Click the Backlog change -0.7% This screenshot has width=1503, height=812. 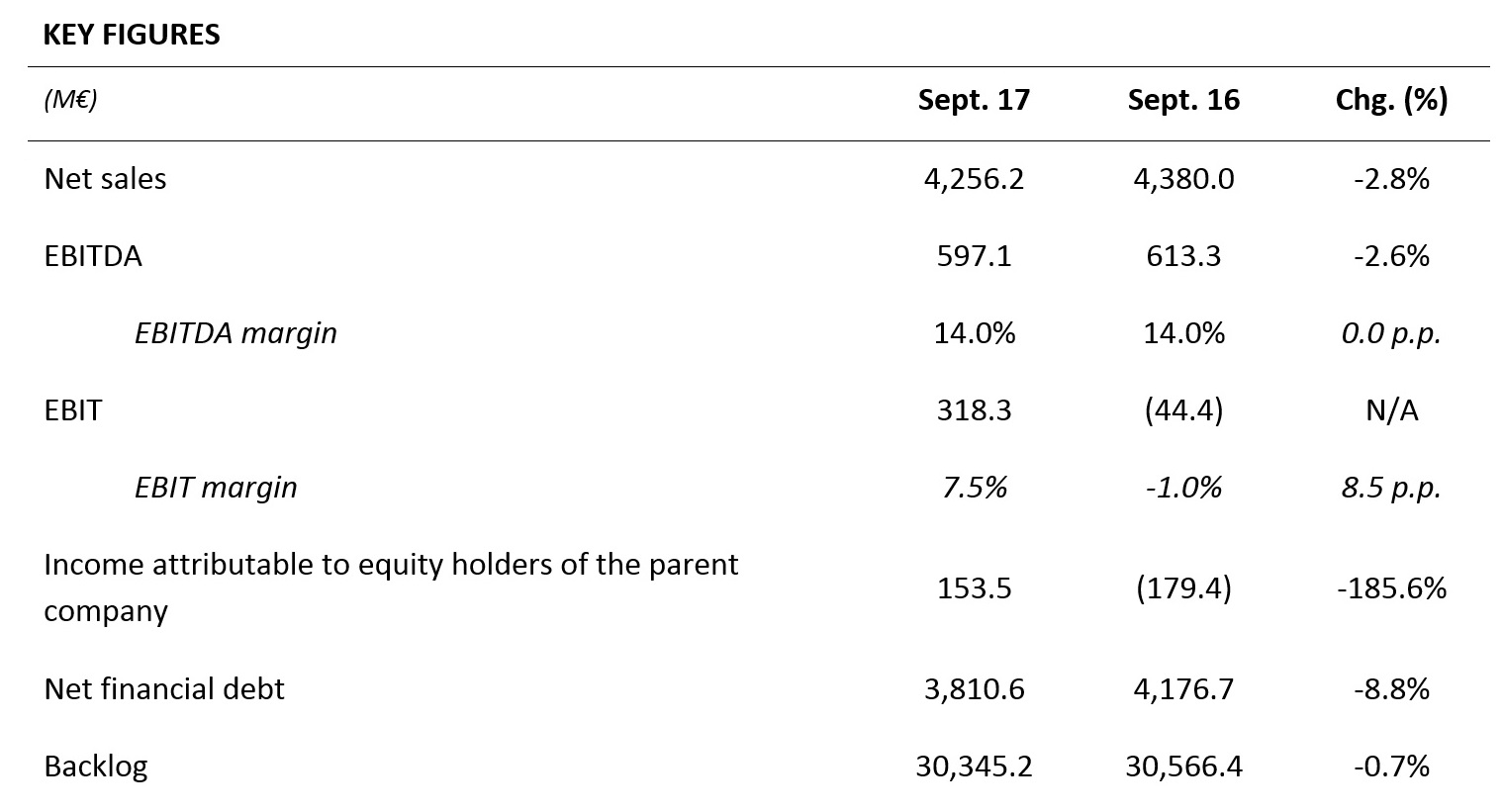(1391, 767)
